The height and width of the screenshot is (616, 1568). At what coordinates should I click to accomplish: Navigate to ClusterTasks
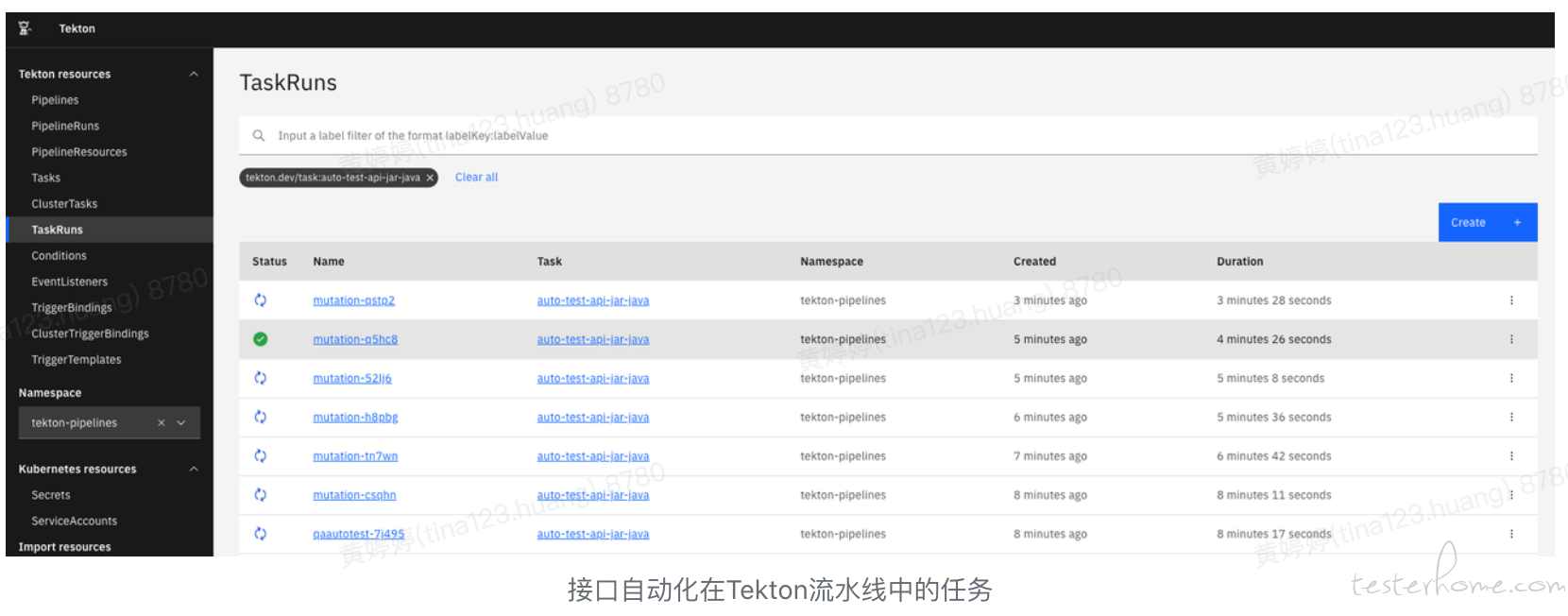[x=64, y=204]
